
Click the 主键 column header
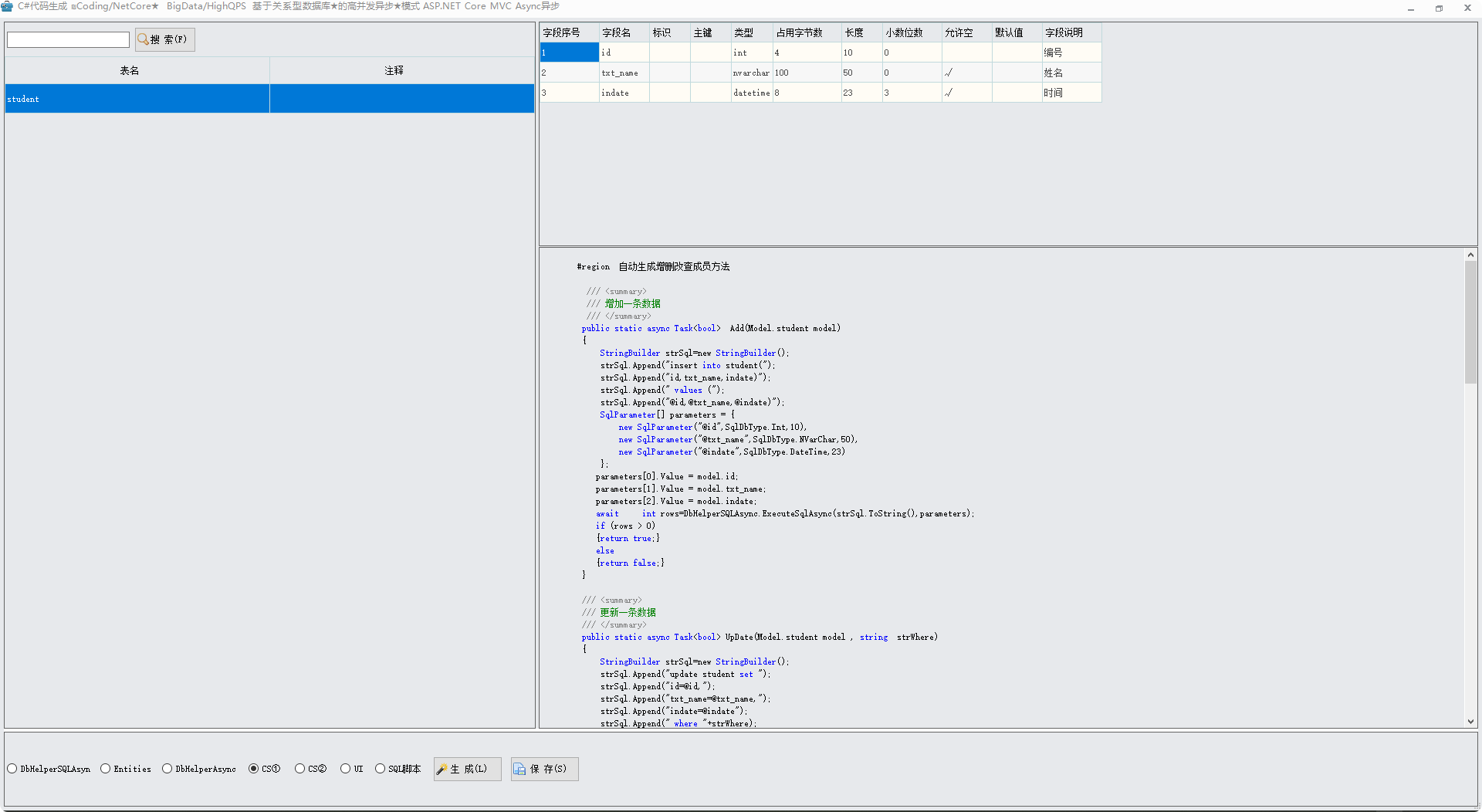tap(711, 32)
